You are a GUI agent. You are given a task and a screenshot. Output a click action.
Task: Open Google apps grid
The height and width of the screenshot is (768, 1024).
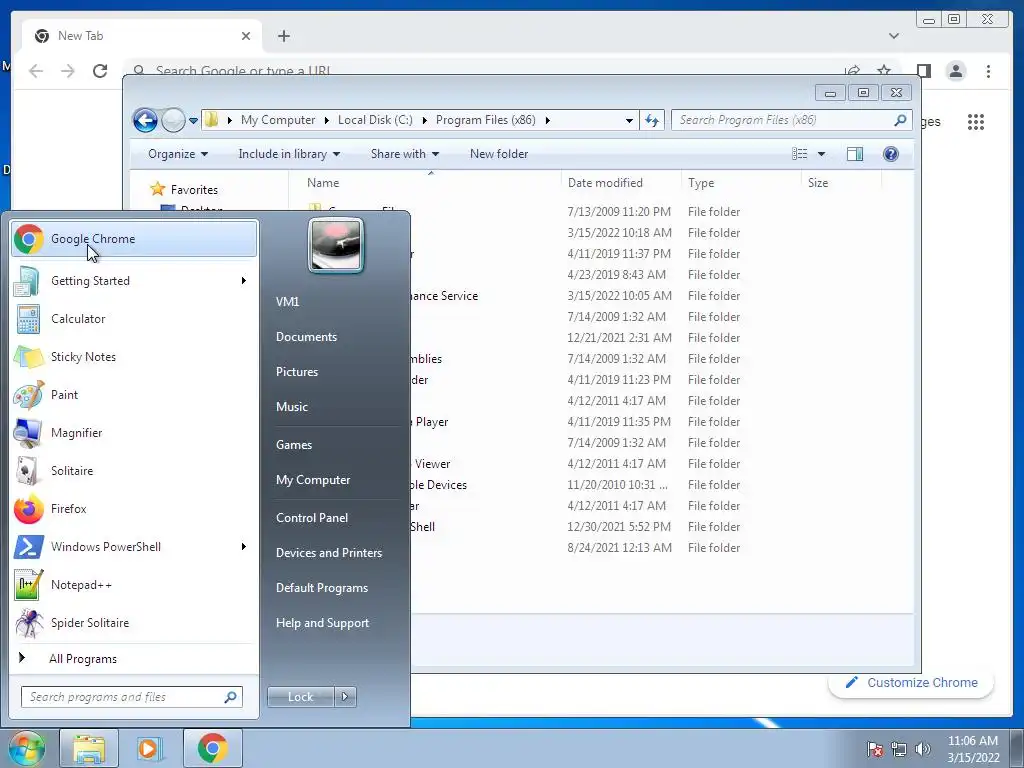pos(976,122)
